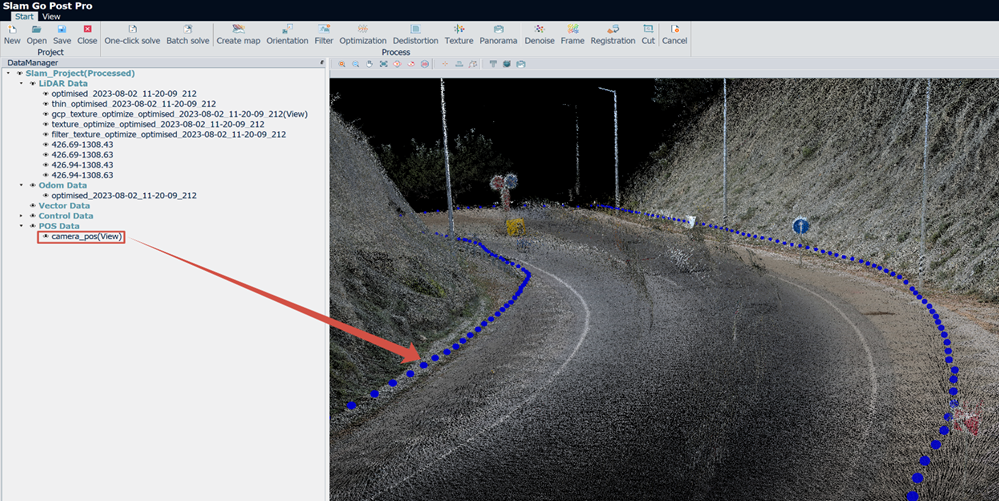Collapse the POS Data node

click(x=21, y=226)
